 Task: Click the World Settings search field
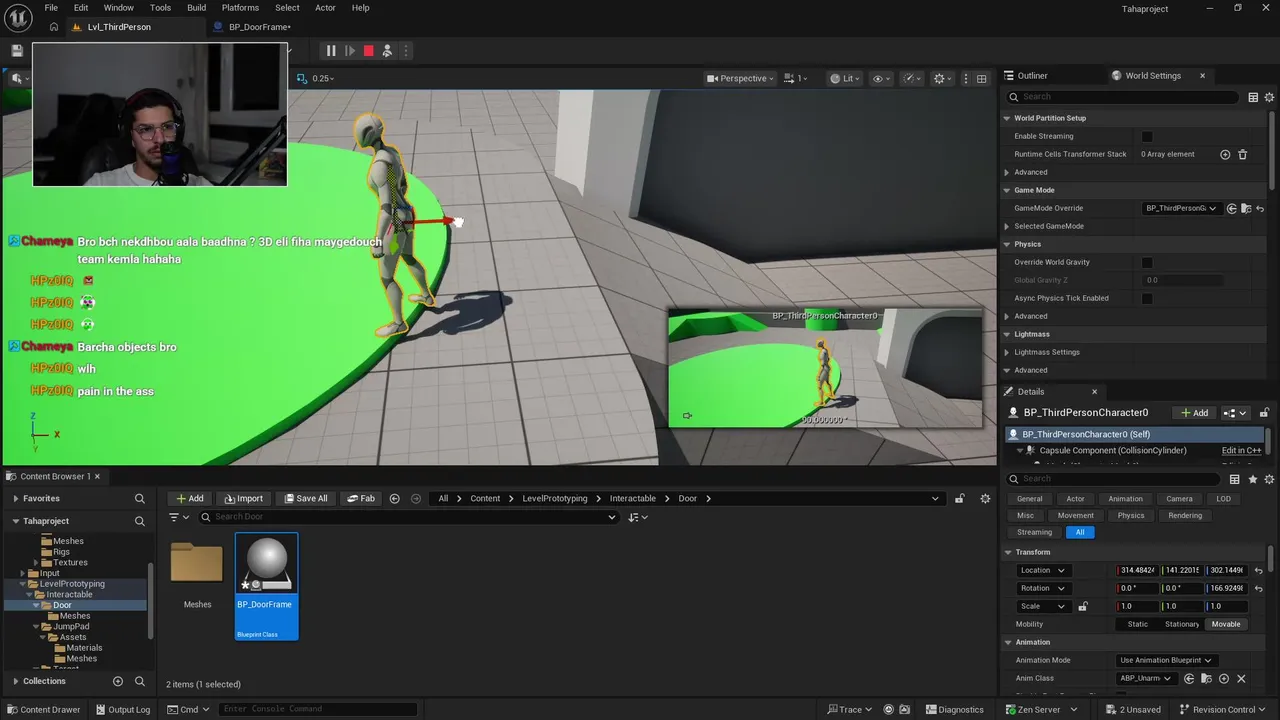pyautogui.click(x=1122, y=97)
